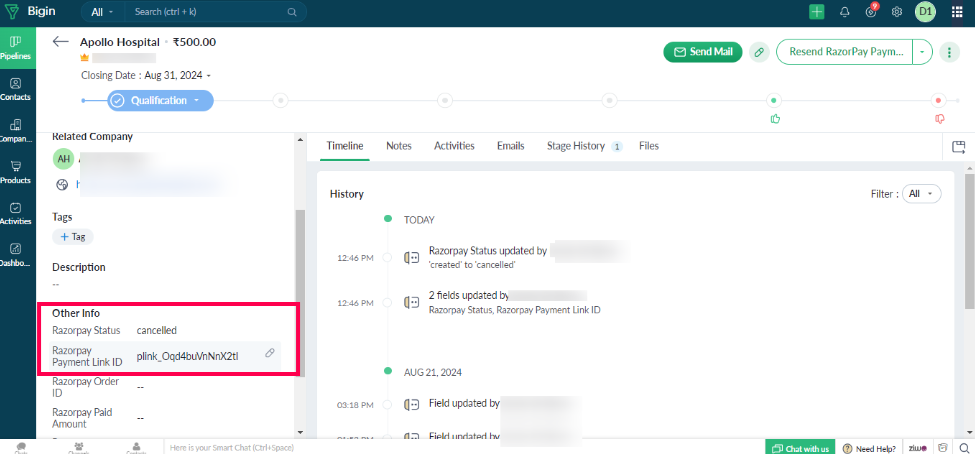This screenshot has height=454, width=975.
Task: Switch to the Timeline tab
Action: pyautogui.click(x=345, y=146)
